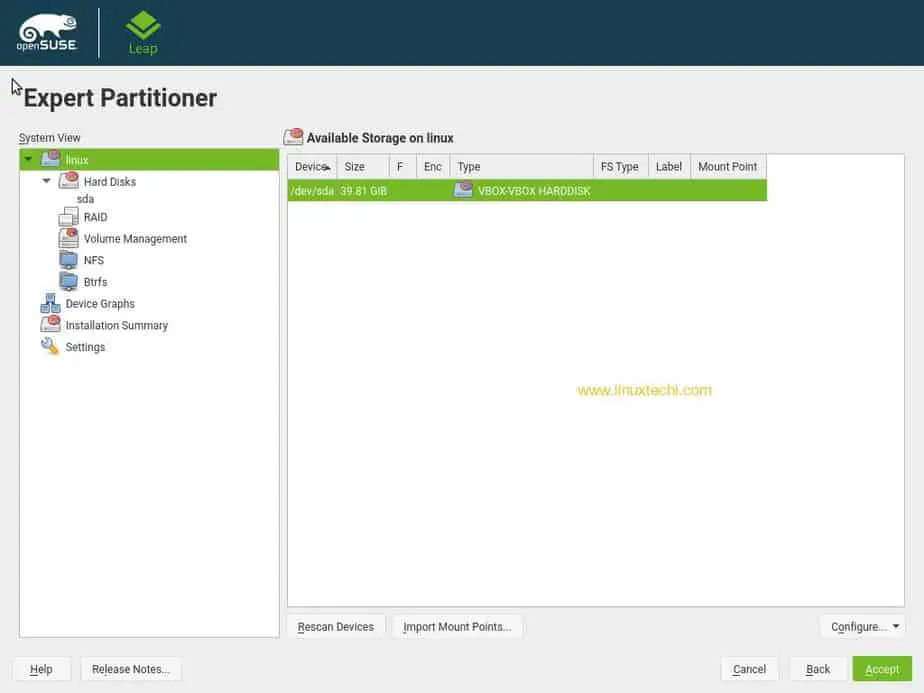Sort table by Type column
Viewport: 924px width, 693px height.
click(522, 167)
